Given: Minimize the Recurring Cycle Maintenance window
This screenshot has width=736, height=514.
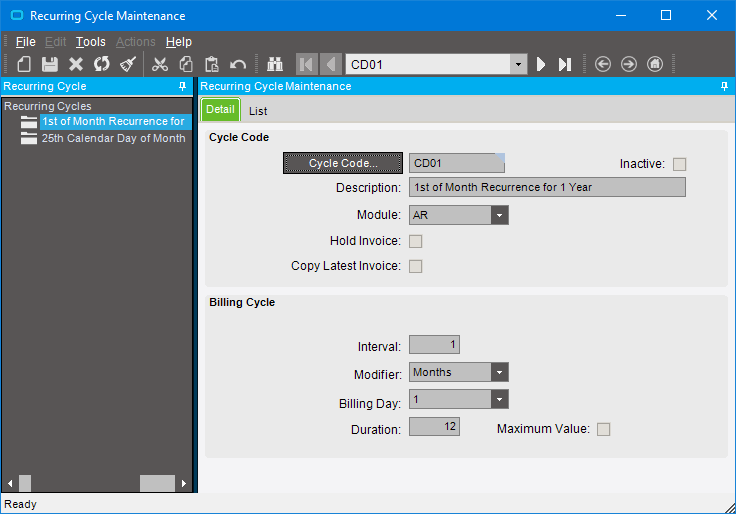Looking at the screenshot, I should (x=621, y=15).
